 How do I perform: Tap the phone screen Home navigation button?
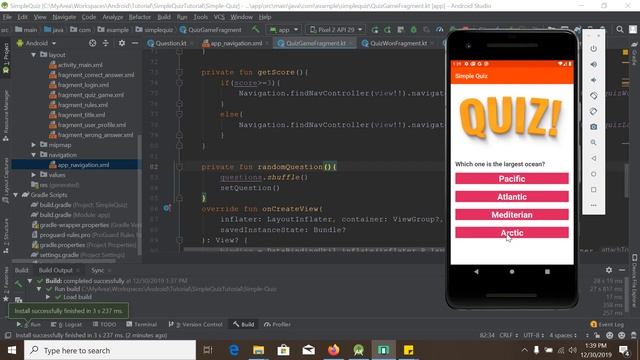click(512, 271)
